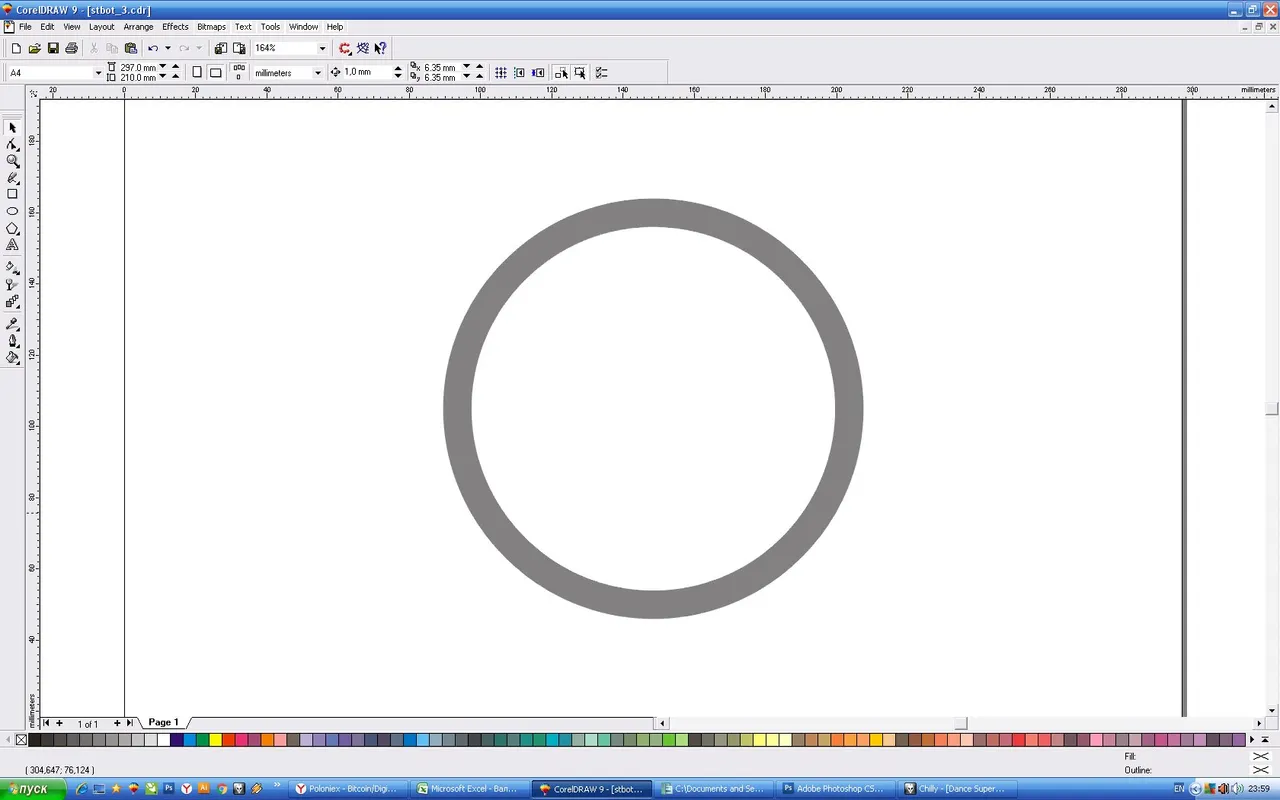Screen dimensions: 1280x800
Task: Open the Application Launcher icon
Action: 344,48
